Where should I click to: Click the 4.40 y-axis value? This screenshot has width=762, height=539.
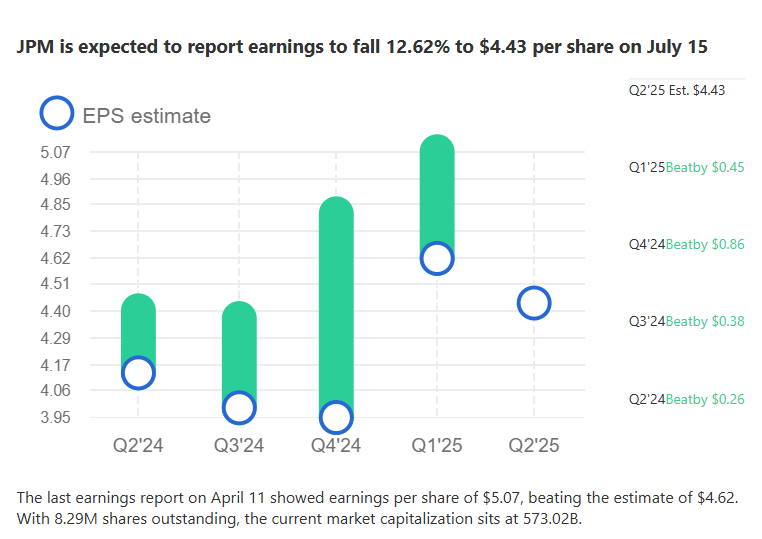(x=55, y=311)
